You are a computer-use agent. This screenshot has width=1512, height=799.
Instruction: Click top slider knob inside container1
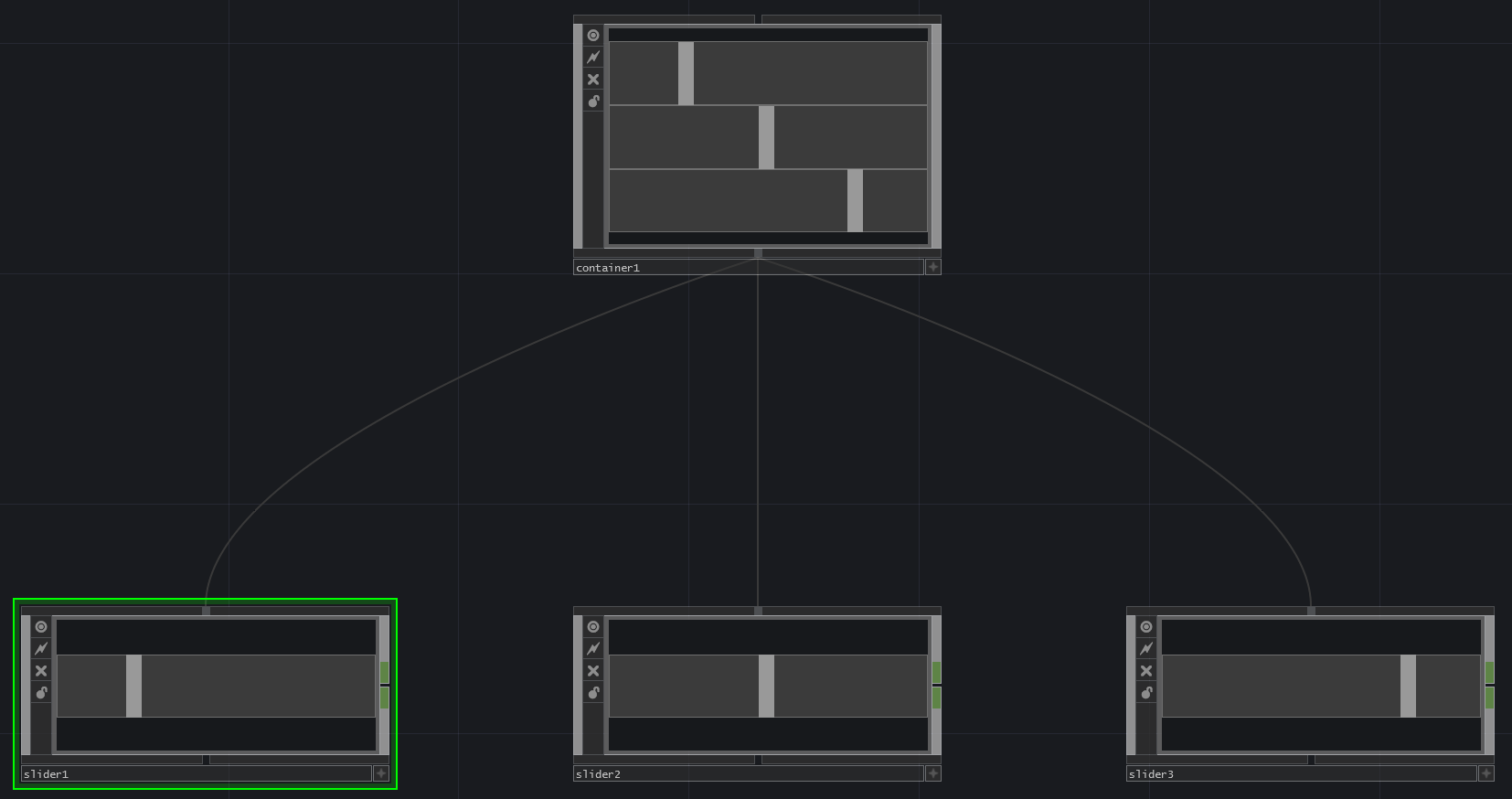686,73
